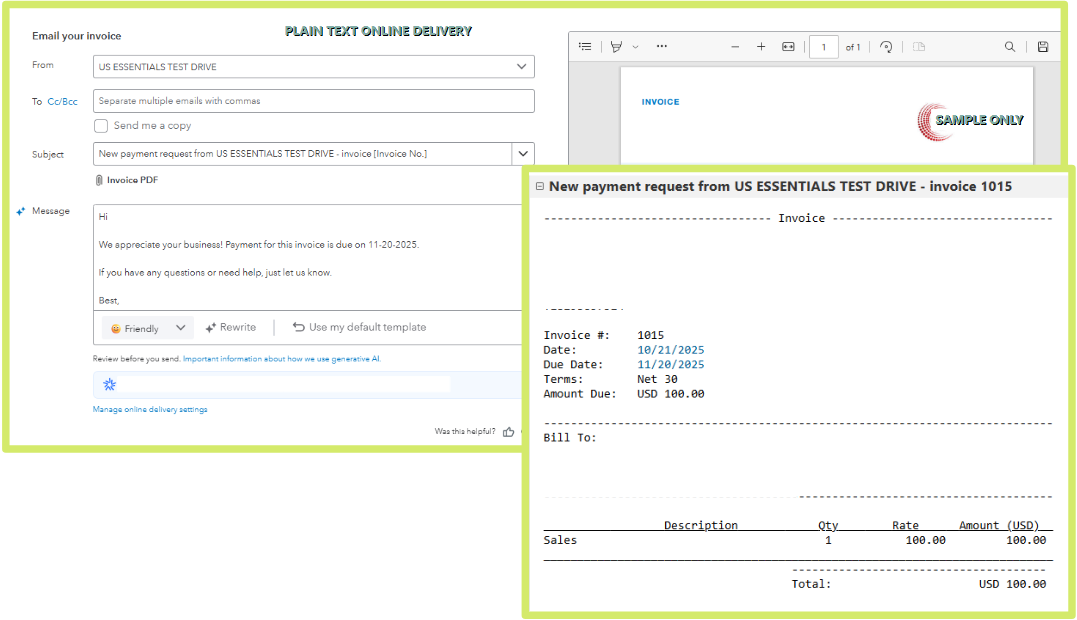Click the 'Bill To:' label

(570, 437)
